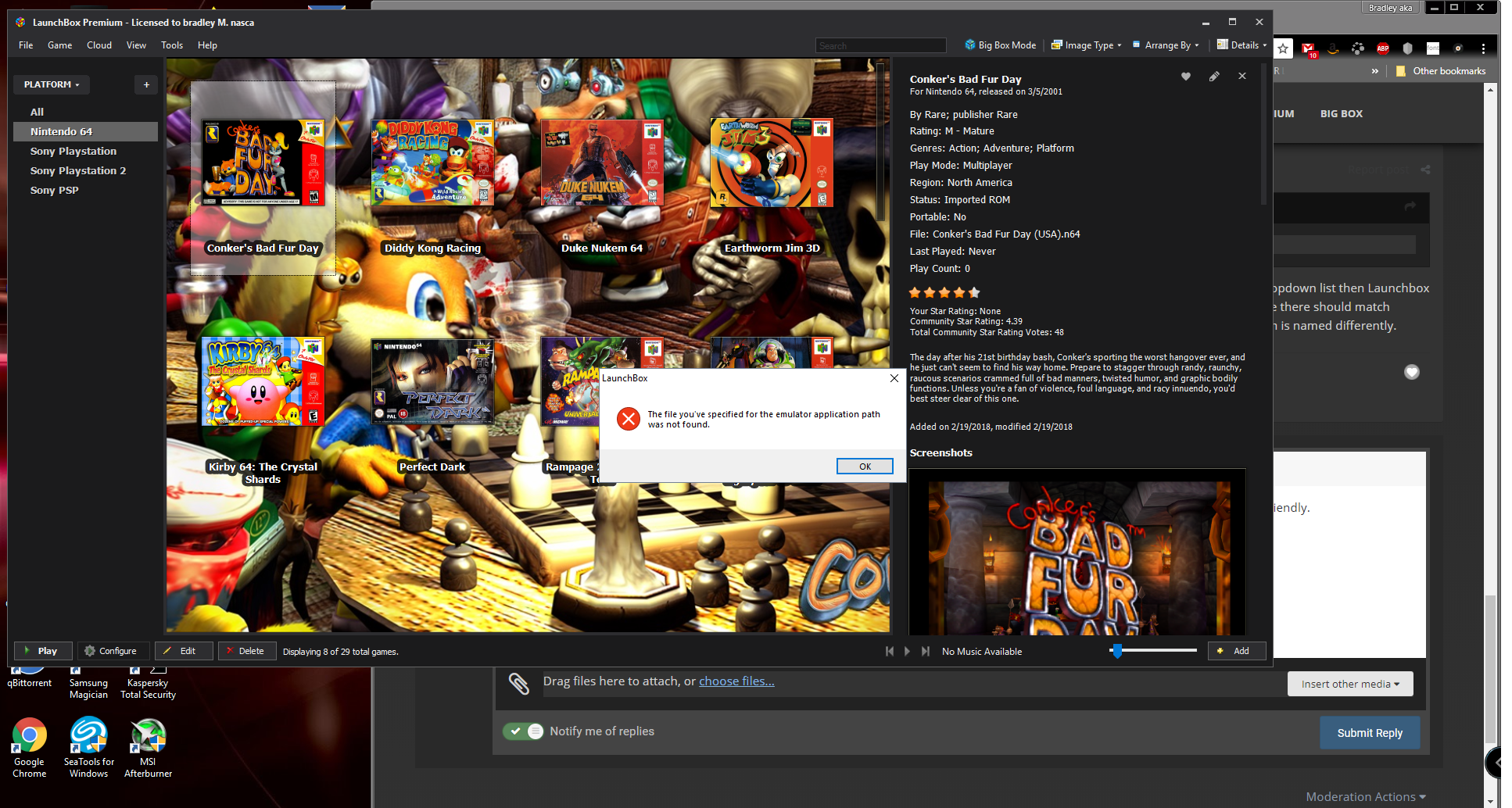Play the music track

coord(908,651)
